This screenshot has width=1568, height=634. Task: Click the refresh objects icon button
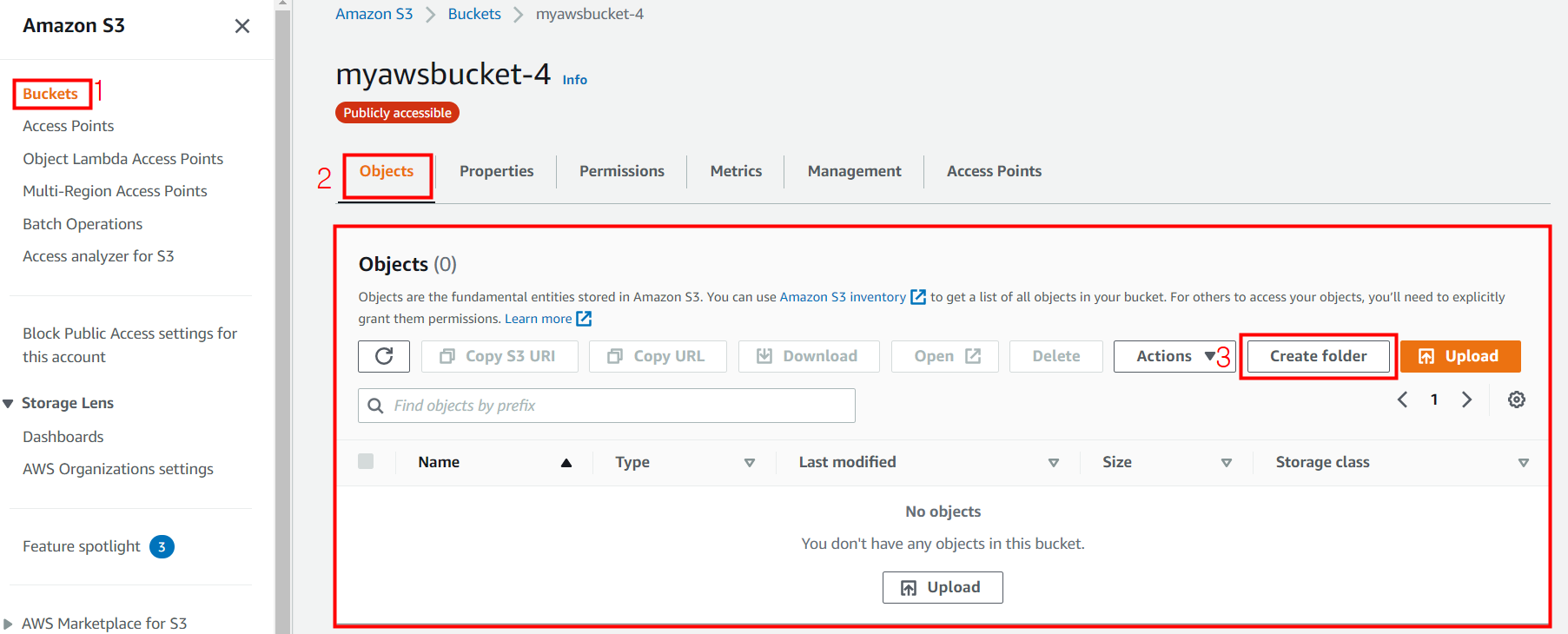(384, 356)
